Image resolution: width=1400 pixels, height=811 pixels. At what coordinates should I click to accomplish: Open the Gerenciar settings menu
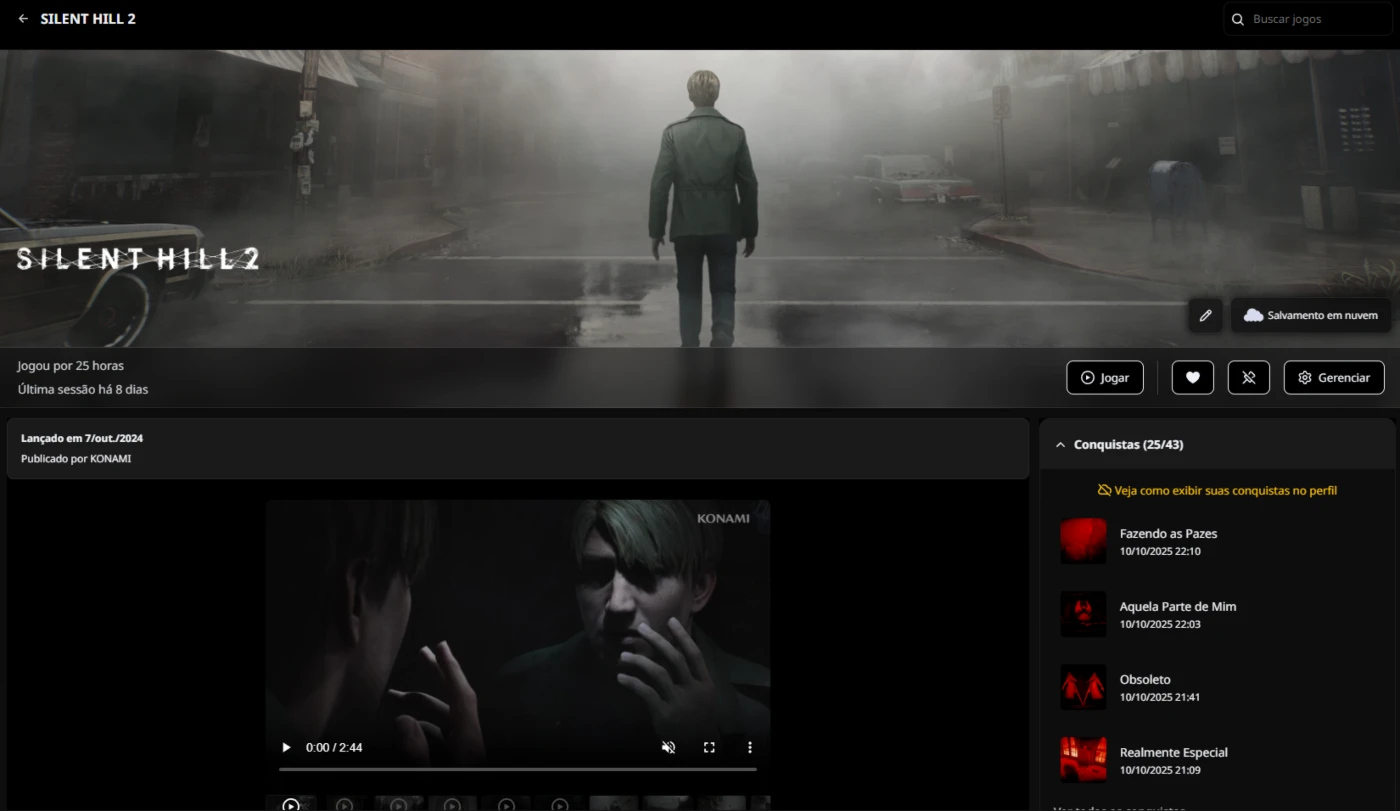(x=1334, y=378)
